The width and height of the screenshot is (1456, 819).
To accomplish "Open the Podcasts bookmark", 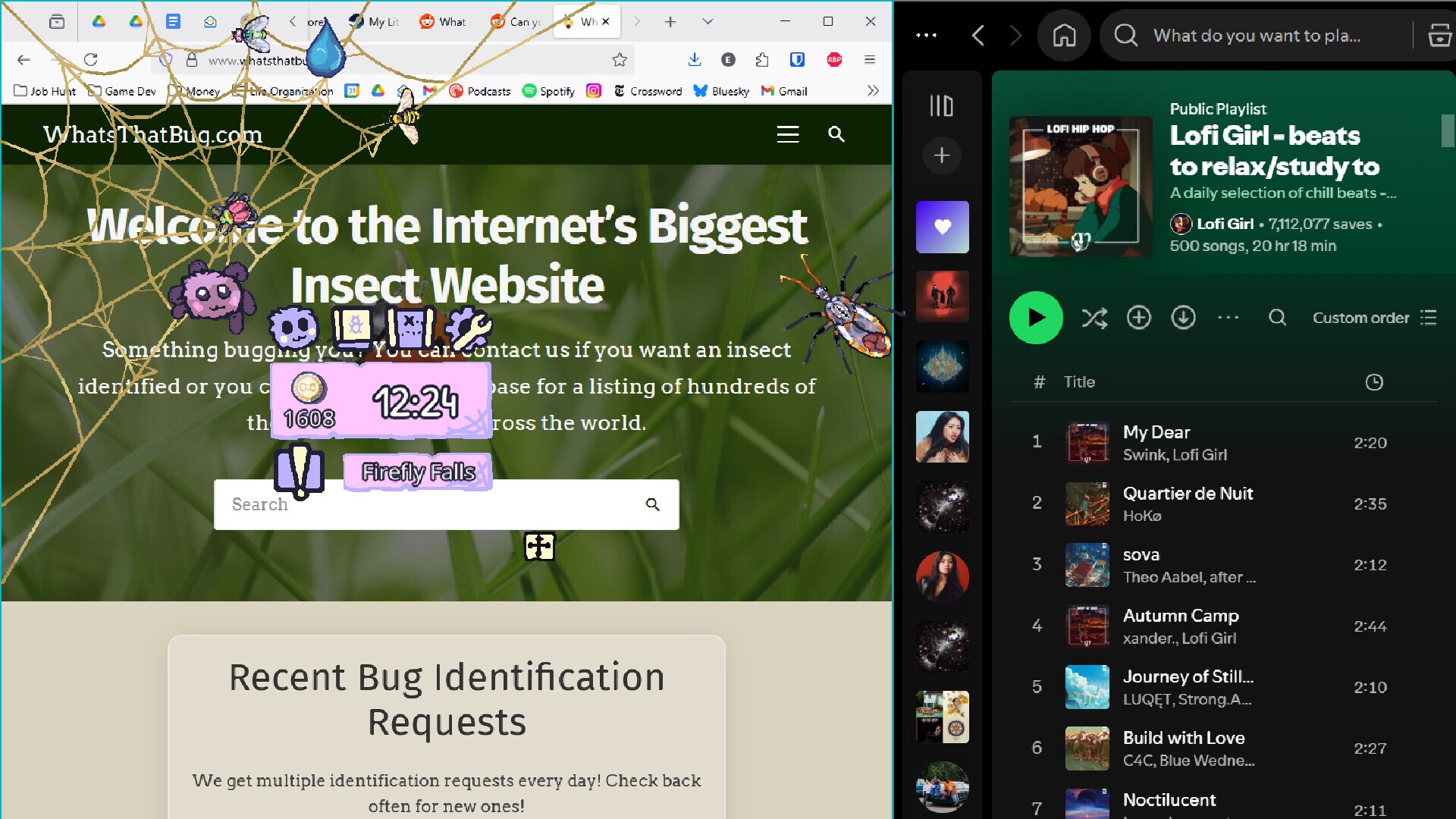I will [x=480, y=91].
